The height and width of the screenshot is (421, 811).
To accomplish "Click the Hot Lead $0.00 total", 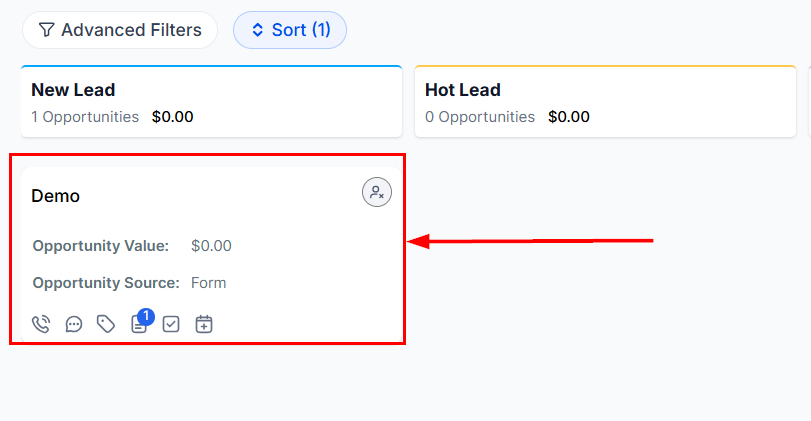I will pyautogui.click(x=569, y=117).
